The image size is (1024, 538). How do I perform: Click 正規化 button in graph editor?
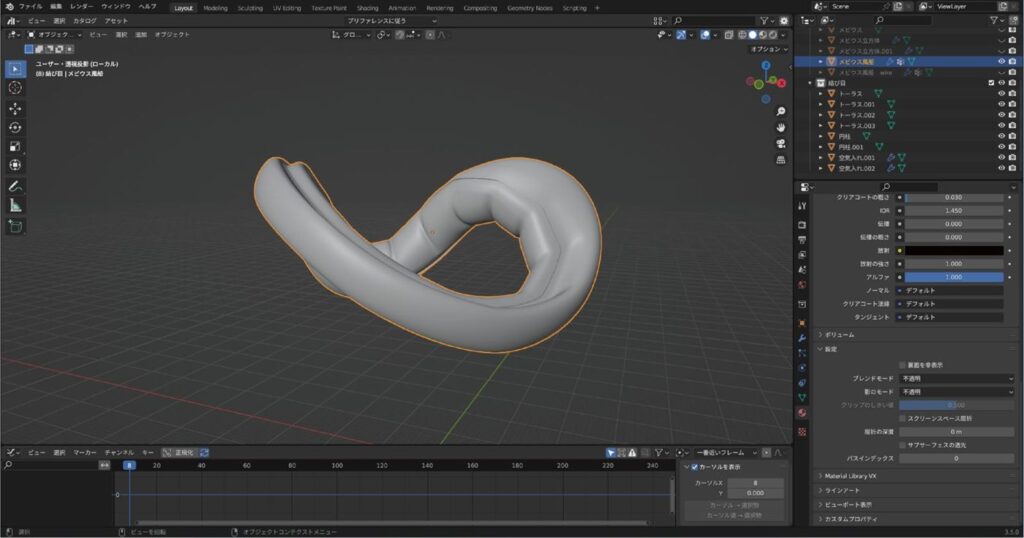(x=179, y=452)
